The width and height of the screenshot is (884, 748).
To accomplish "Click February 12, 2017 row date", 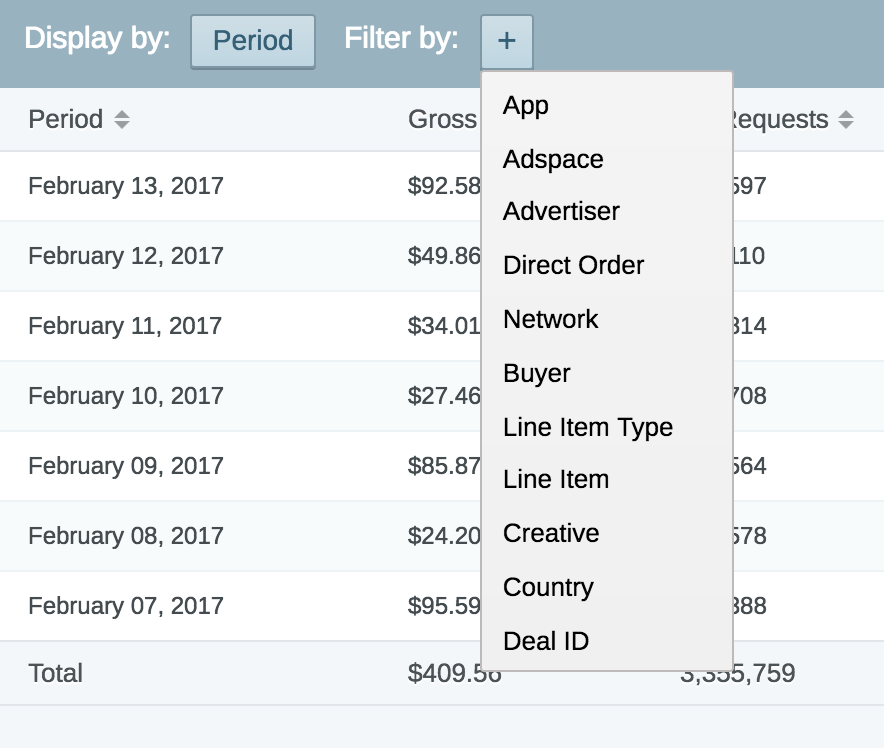I will [126, 256].
